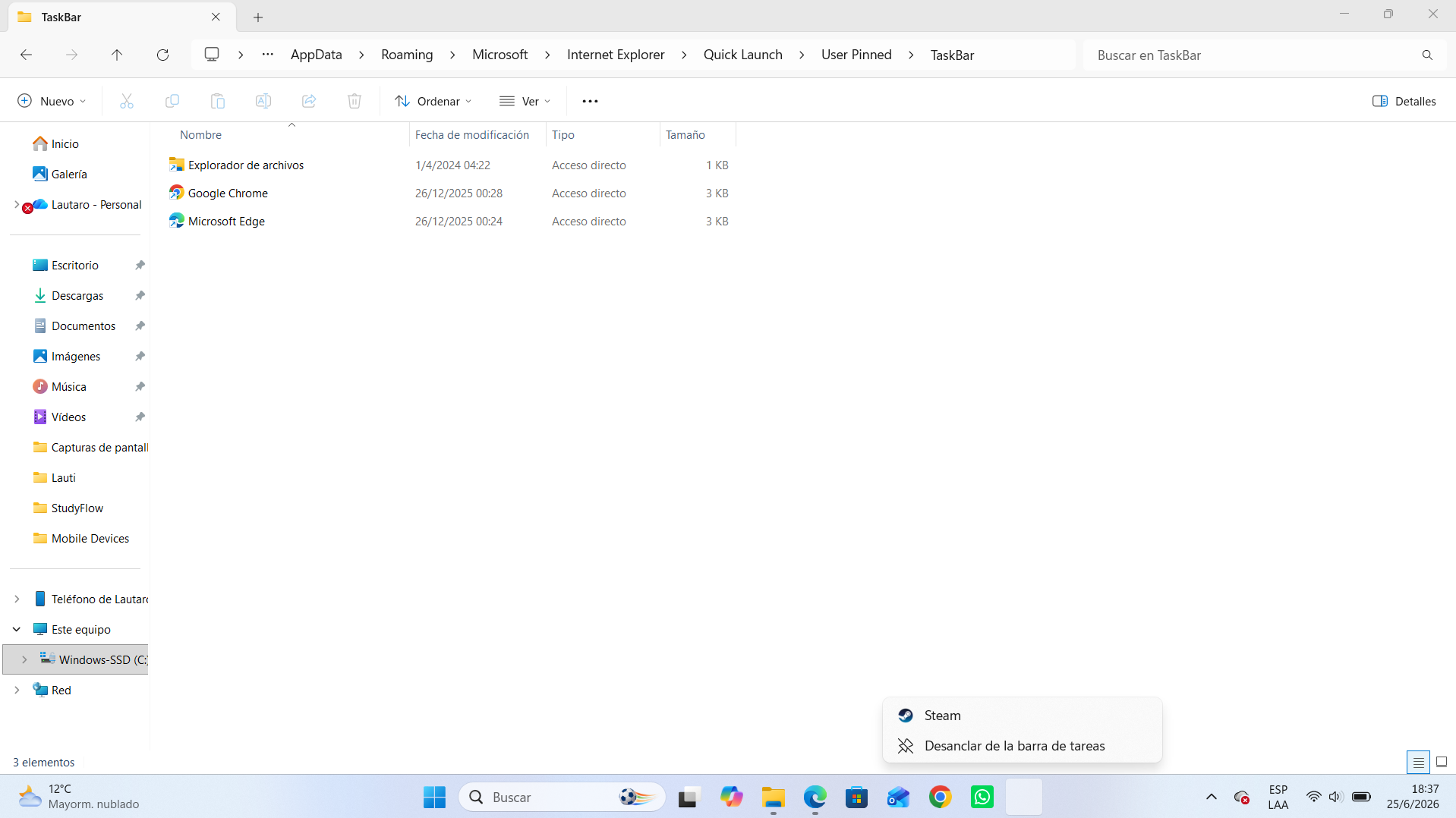The height and width of the screenshot is (818, 1456).
Task: Open WhatsApp from the taskbar
Action: click(x=982, y=797)
